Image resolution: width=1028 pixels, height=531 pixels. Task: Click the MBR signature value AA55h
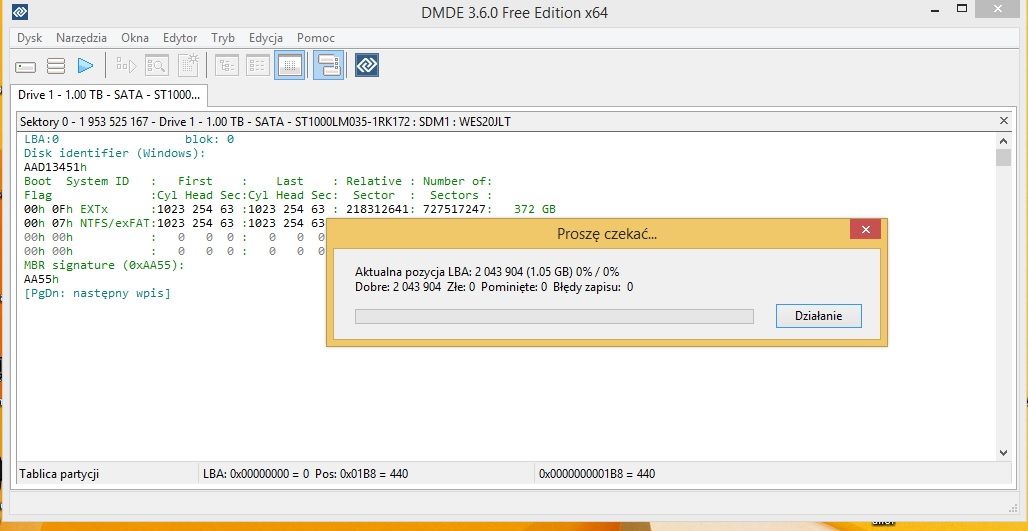pyautogui.click(x=41, y=279)
